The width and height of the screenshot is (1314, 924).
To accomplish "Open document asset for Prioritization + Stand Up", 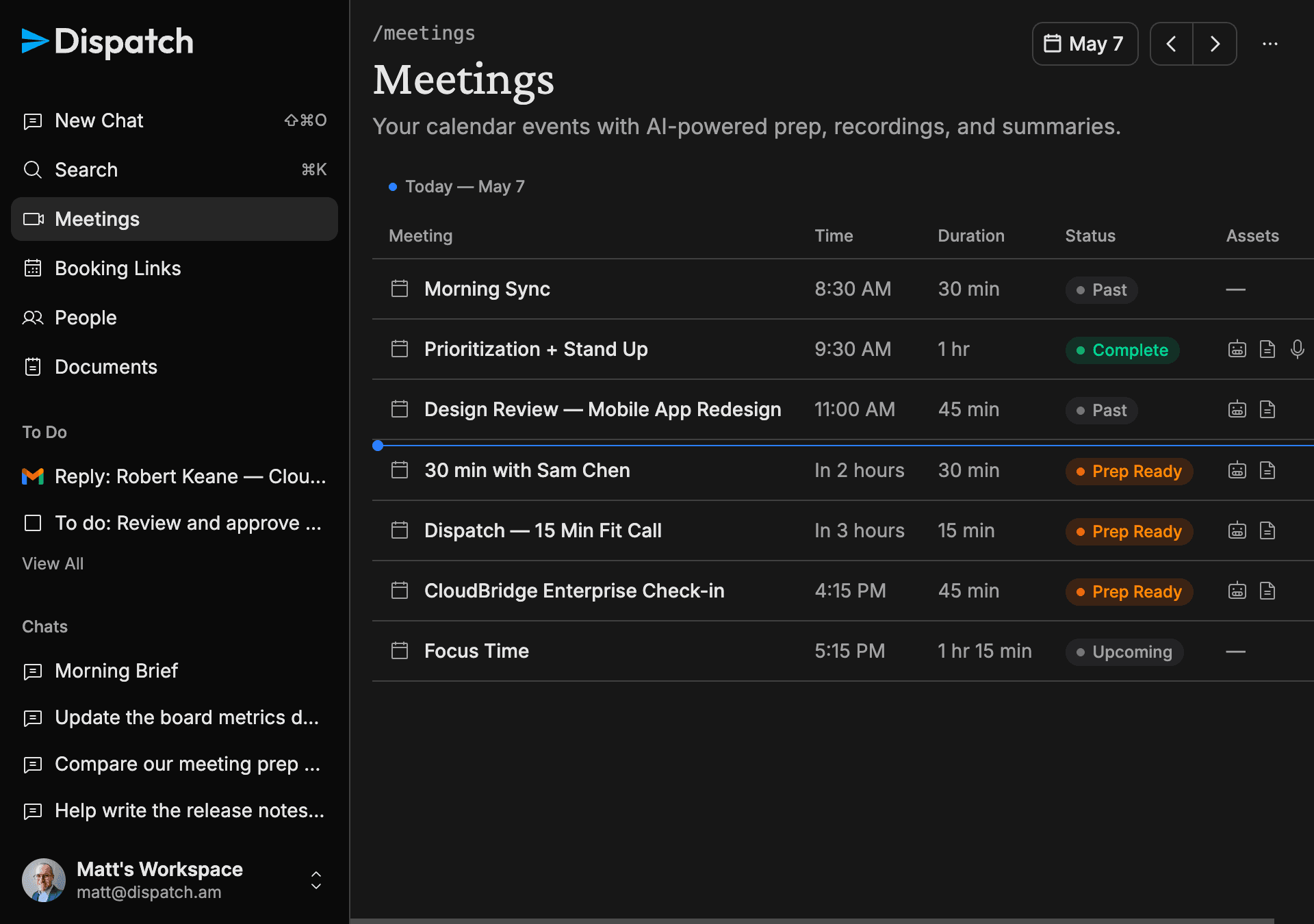I will pos(1267,350).
